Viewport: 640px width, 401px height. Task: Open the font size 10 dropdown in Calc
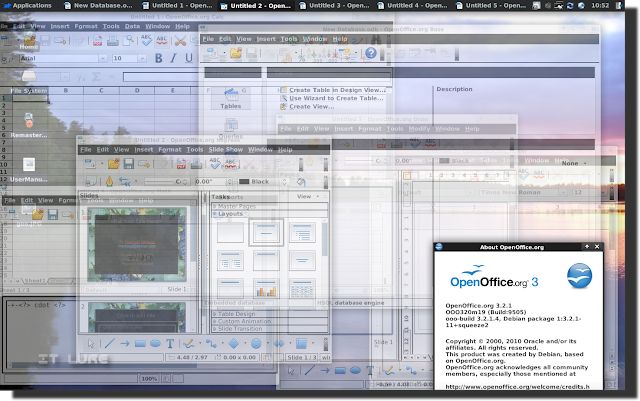point(142,58)
